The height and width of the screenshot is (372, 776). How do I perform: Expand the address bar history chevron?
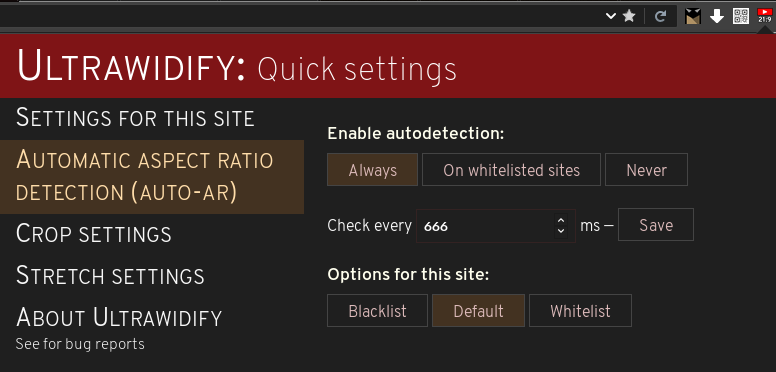[x=611, y=16]
